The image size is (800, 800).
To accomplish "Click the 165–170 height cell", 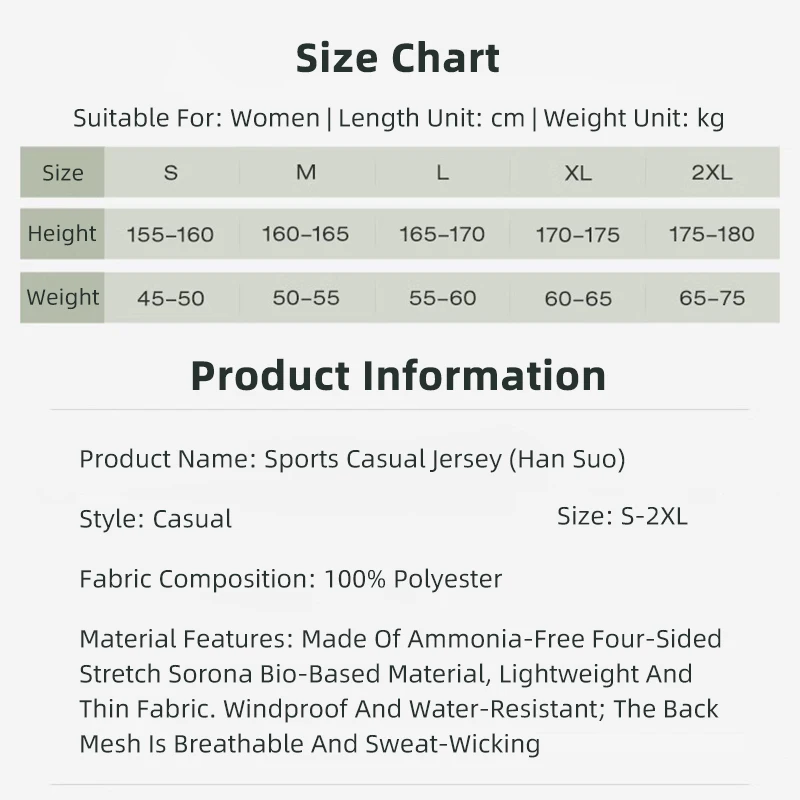I will 442,235.
